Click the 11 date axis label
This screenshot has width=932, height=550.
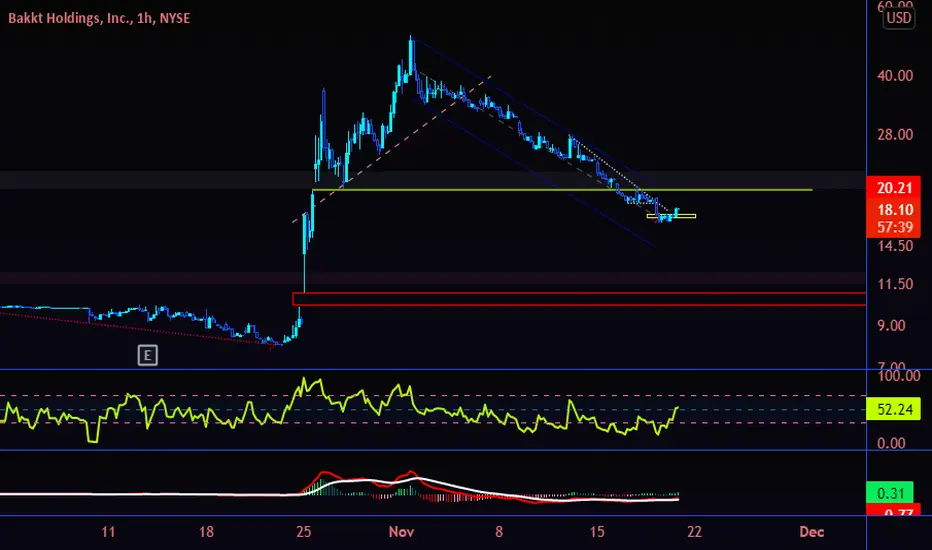108,532
